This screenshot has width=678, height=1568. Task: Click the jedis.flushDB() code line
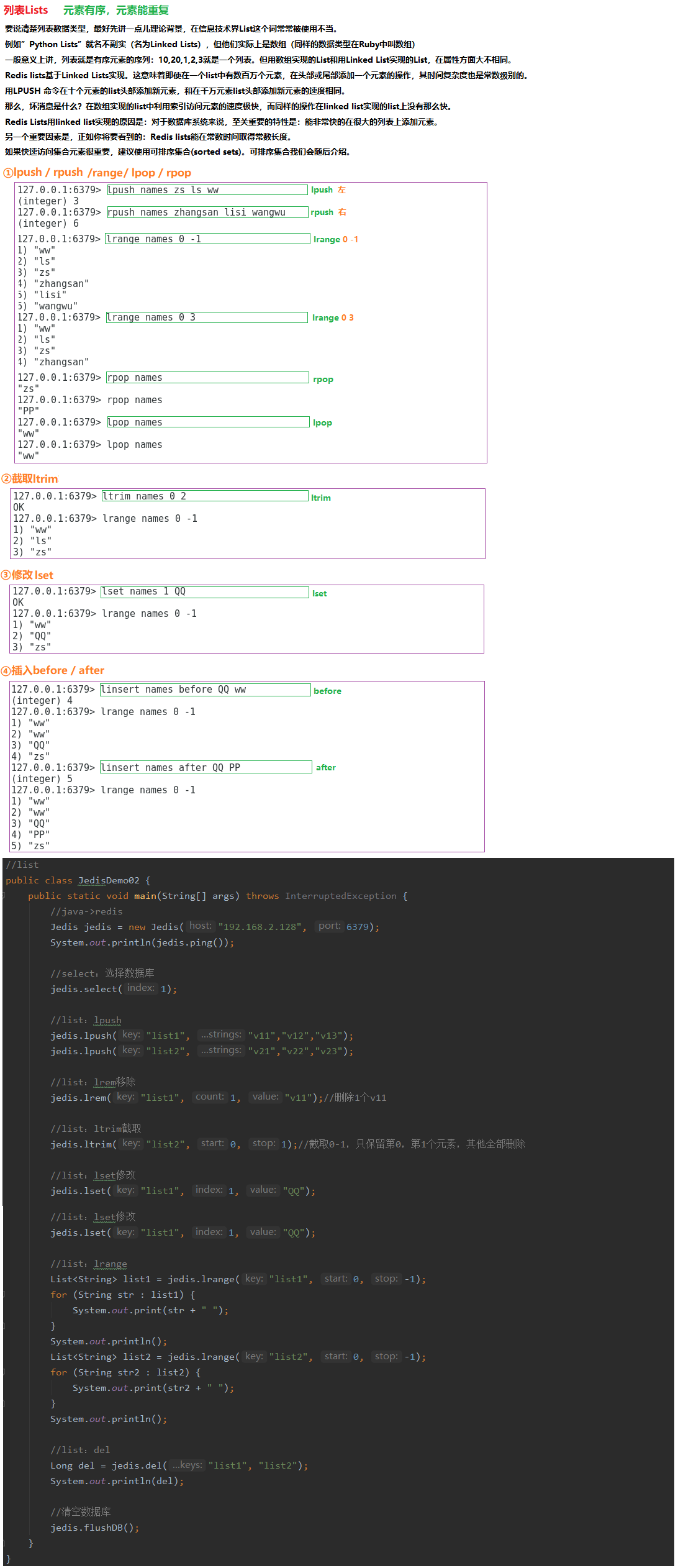(94, 1528)
